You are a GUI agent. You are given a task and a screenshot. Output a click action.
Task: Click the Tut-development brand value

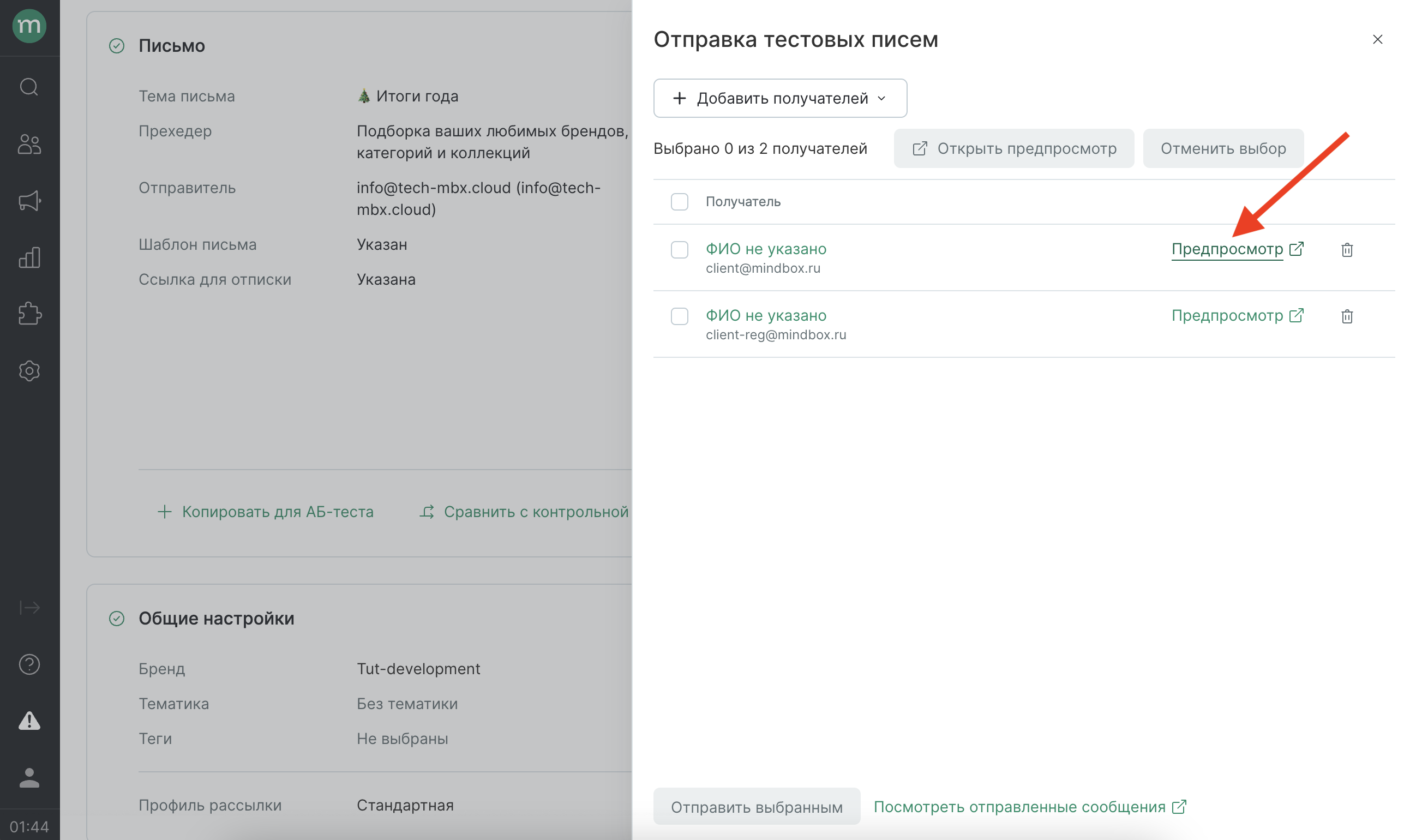[x=418, y=669]
